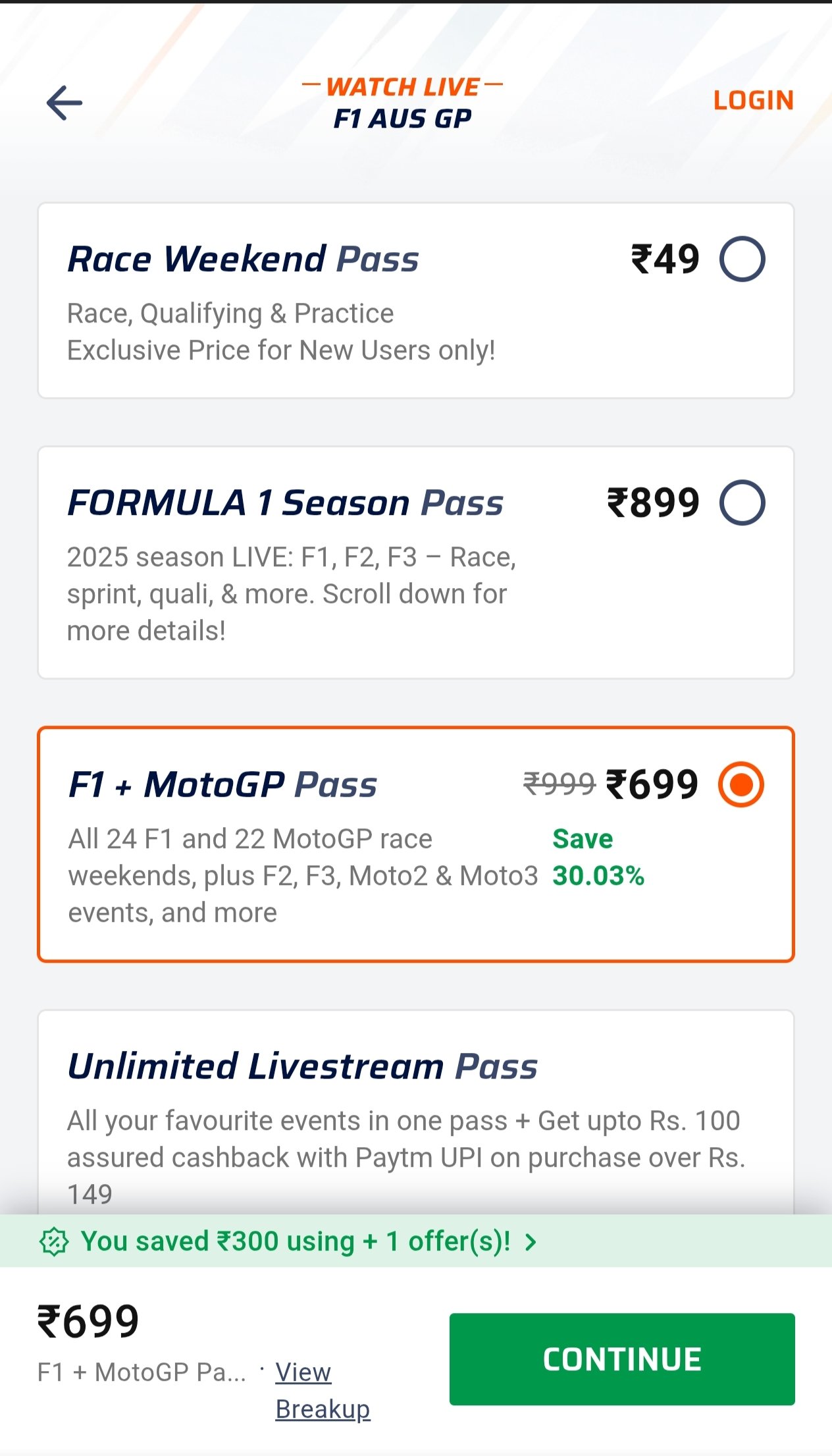Tap the F1 + MotoGP Pass heading

[222, 785]
